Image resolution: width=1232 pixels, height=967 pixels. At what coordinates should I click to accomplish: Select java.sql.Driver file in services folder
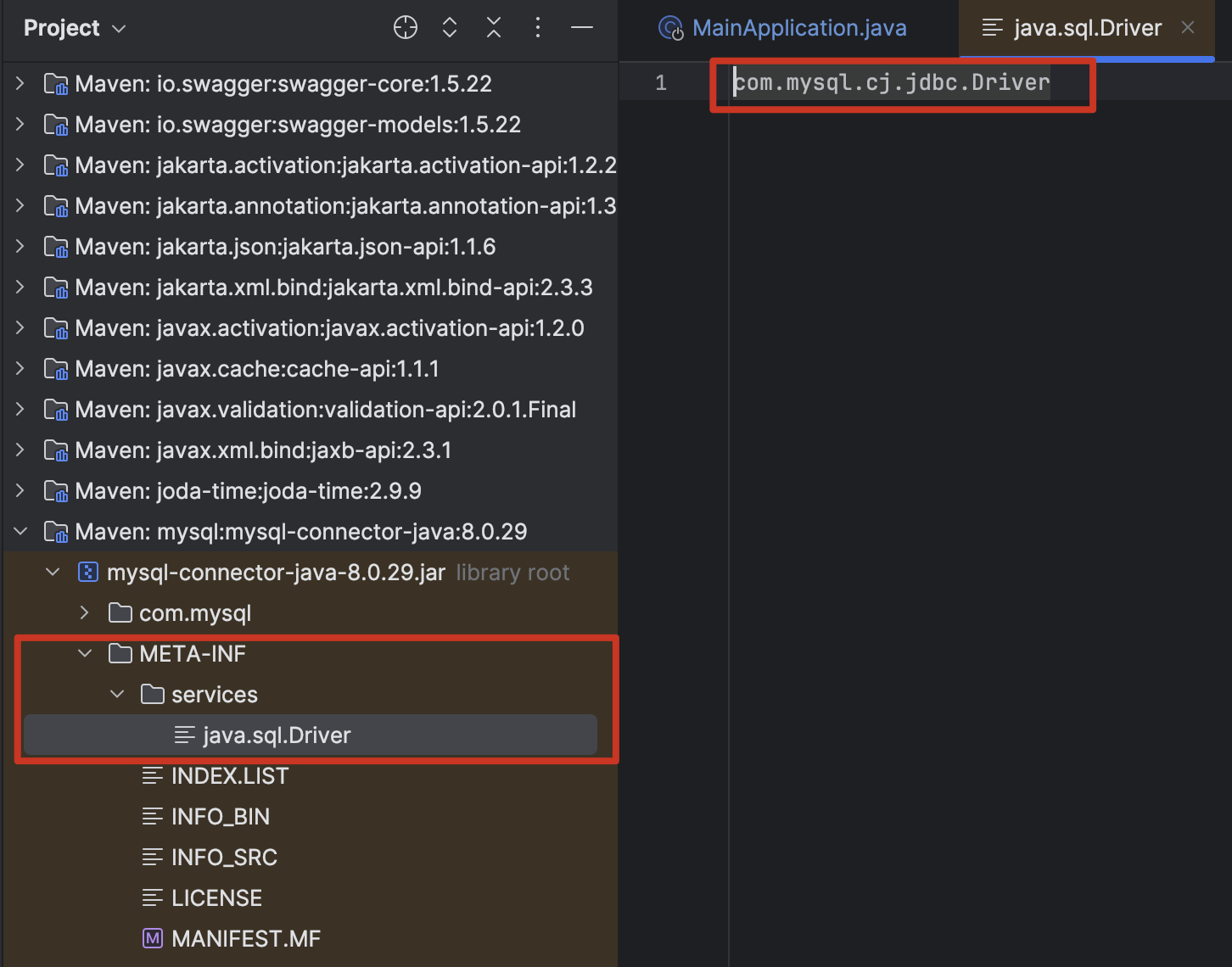311,735
